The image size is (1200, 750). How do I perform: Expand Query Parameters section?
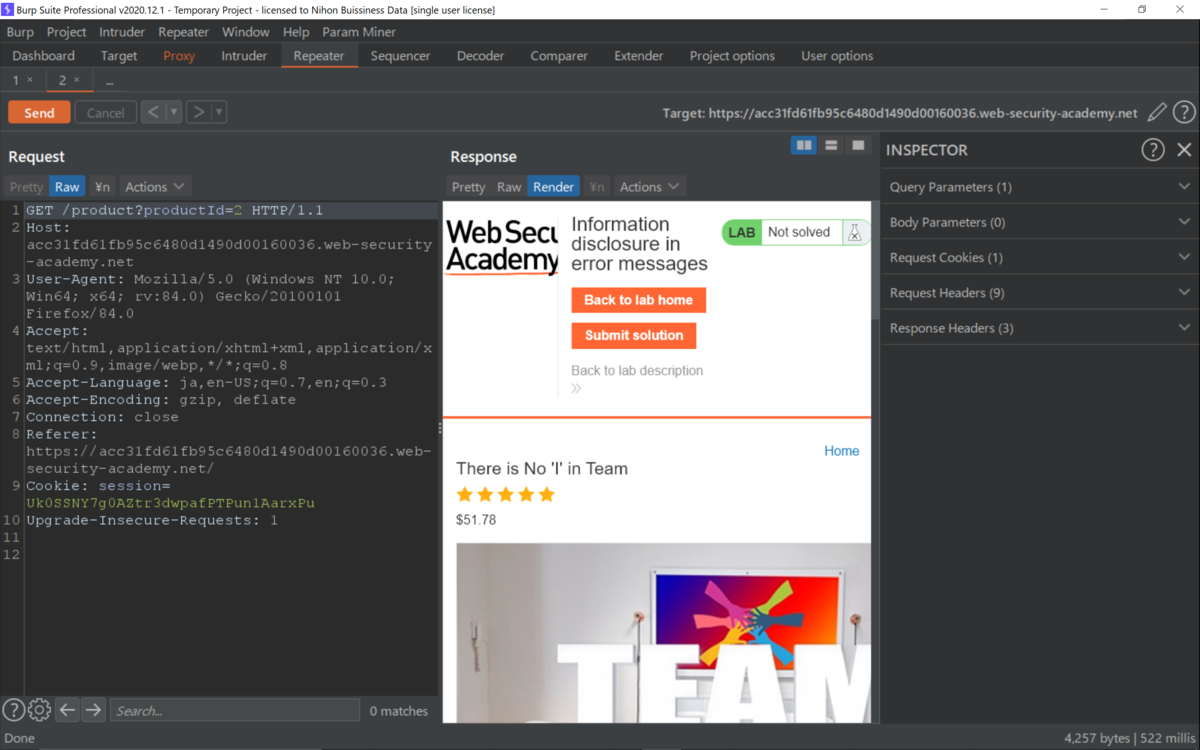(1040, 187)
